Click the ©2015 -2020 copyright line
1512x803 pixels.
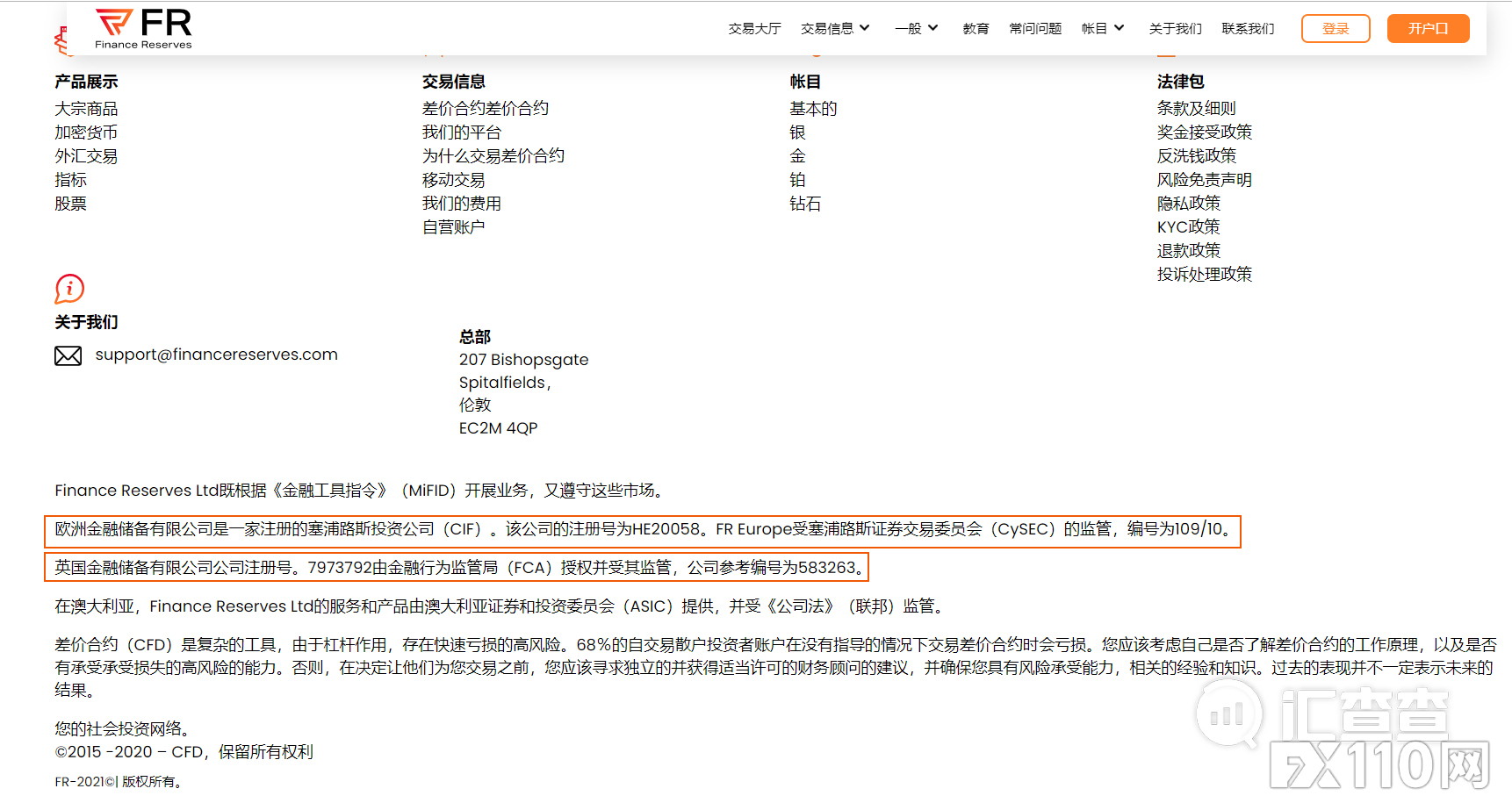184,752
